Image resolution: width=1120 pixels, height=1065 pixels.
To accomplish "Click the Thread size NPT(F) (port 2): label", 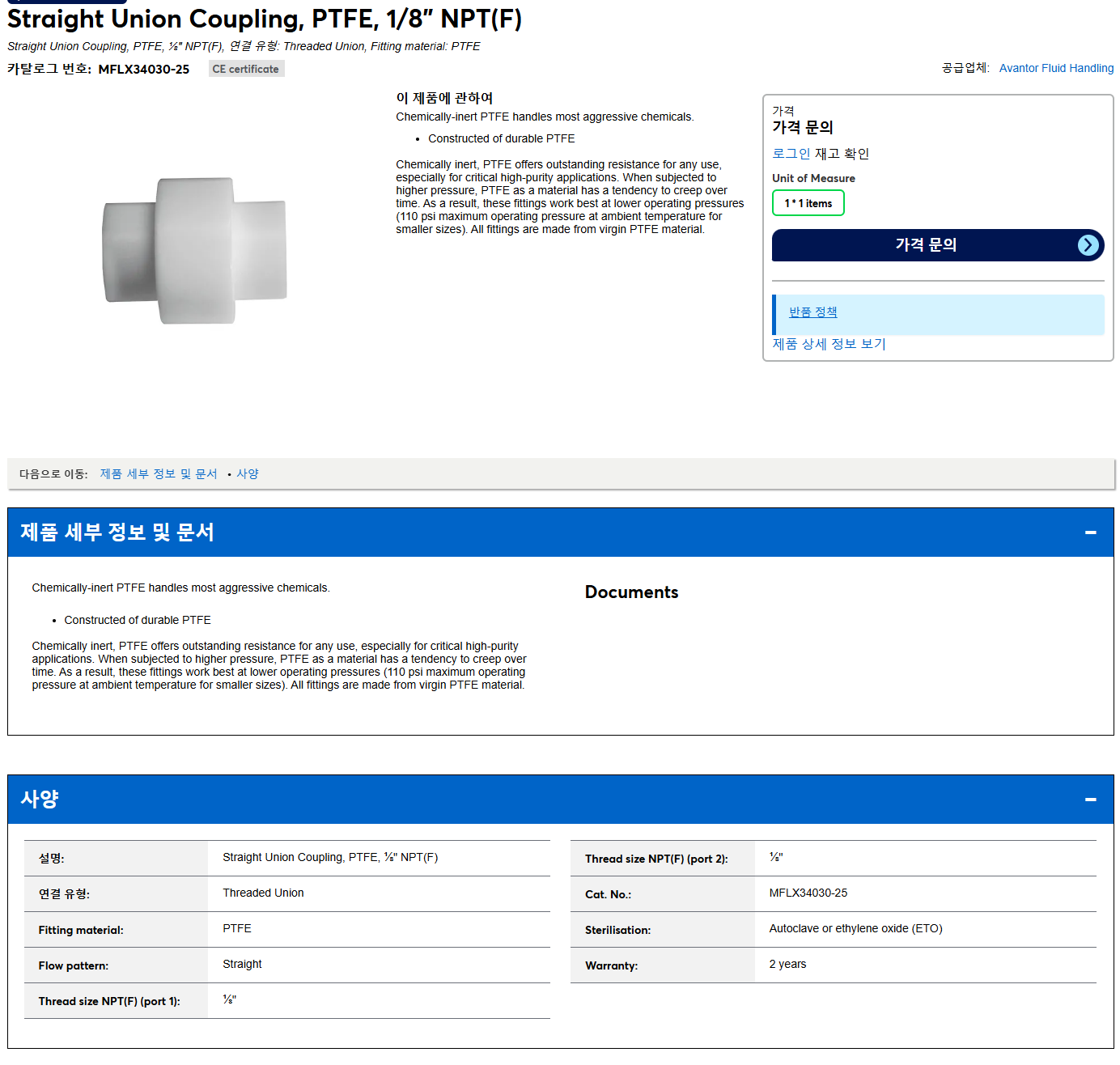I will [x=656, y=859].
